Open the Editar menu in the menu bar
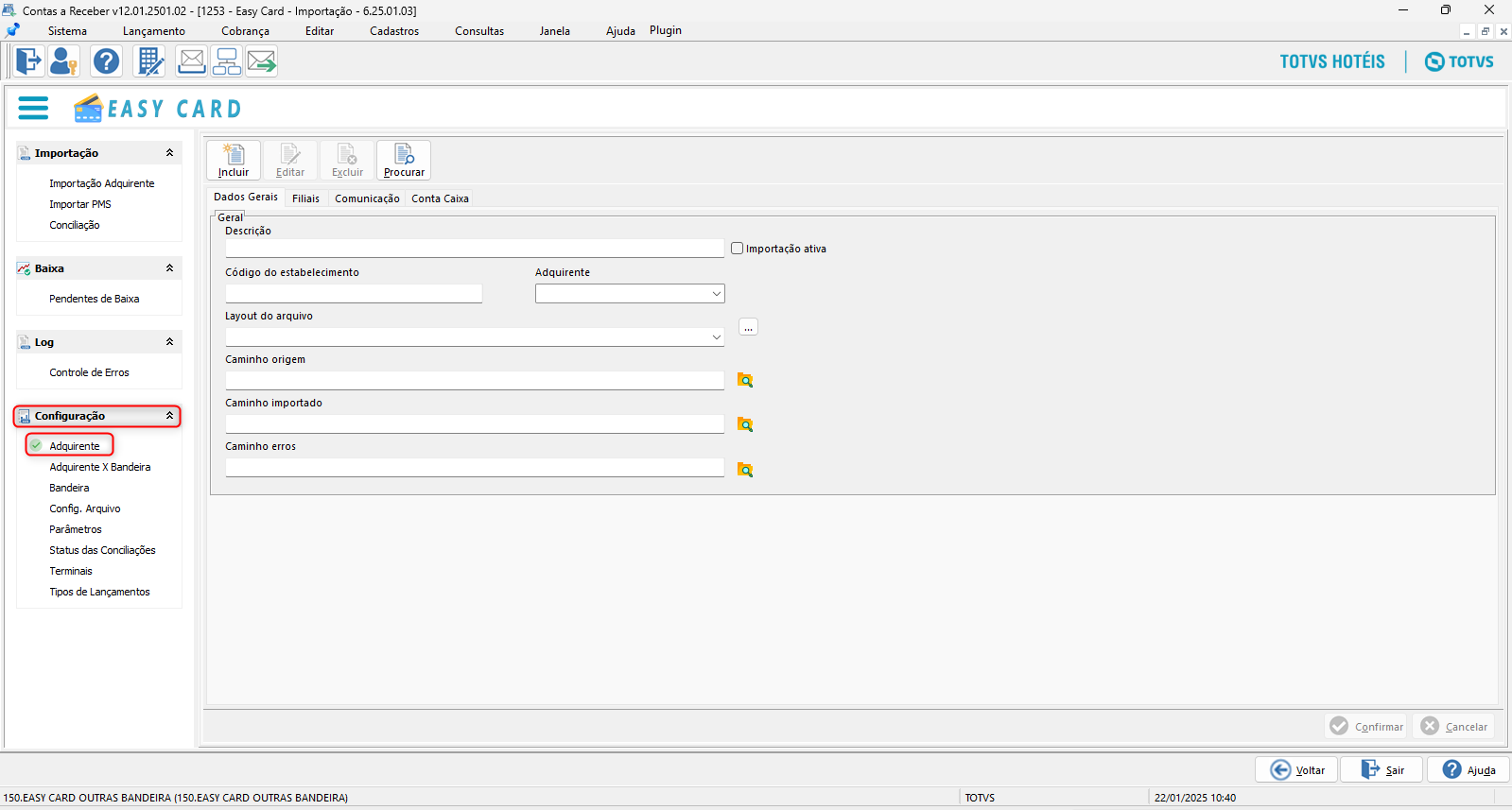This screenshot has height=810, width=1512. pyautogui.click(x=320, y=31)
